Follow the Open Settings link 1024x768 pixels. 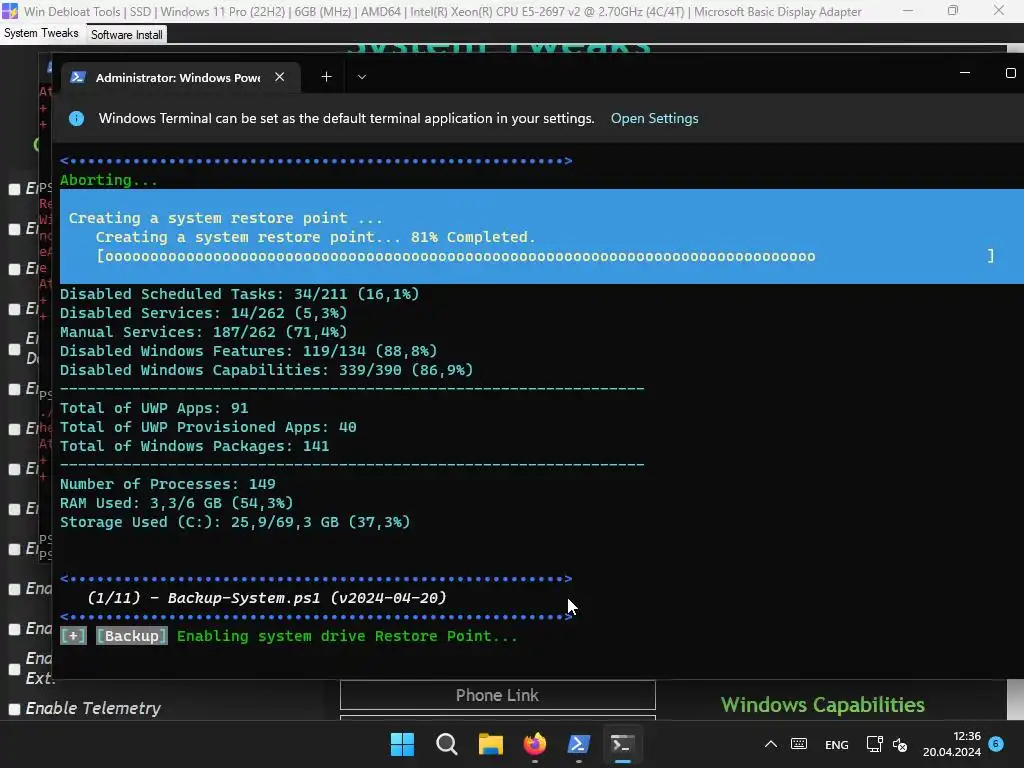click(x=654, y=118)
